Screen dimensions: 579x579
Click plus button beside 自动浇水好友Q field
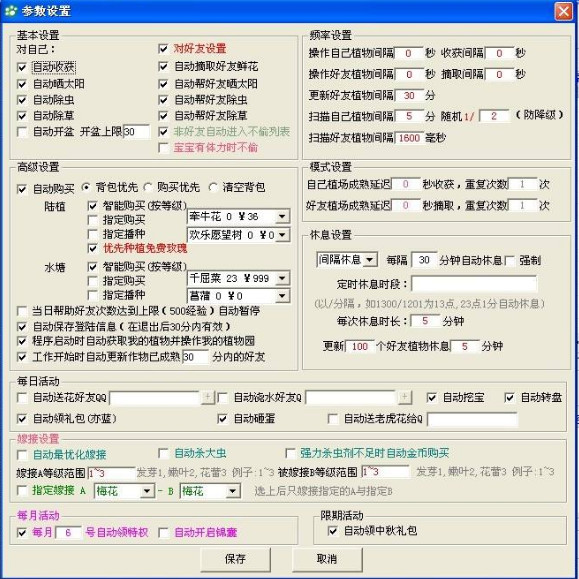[405, 398]
